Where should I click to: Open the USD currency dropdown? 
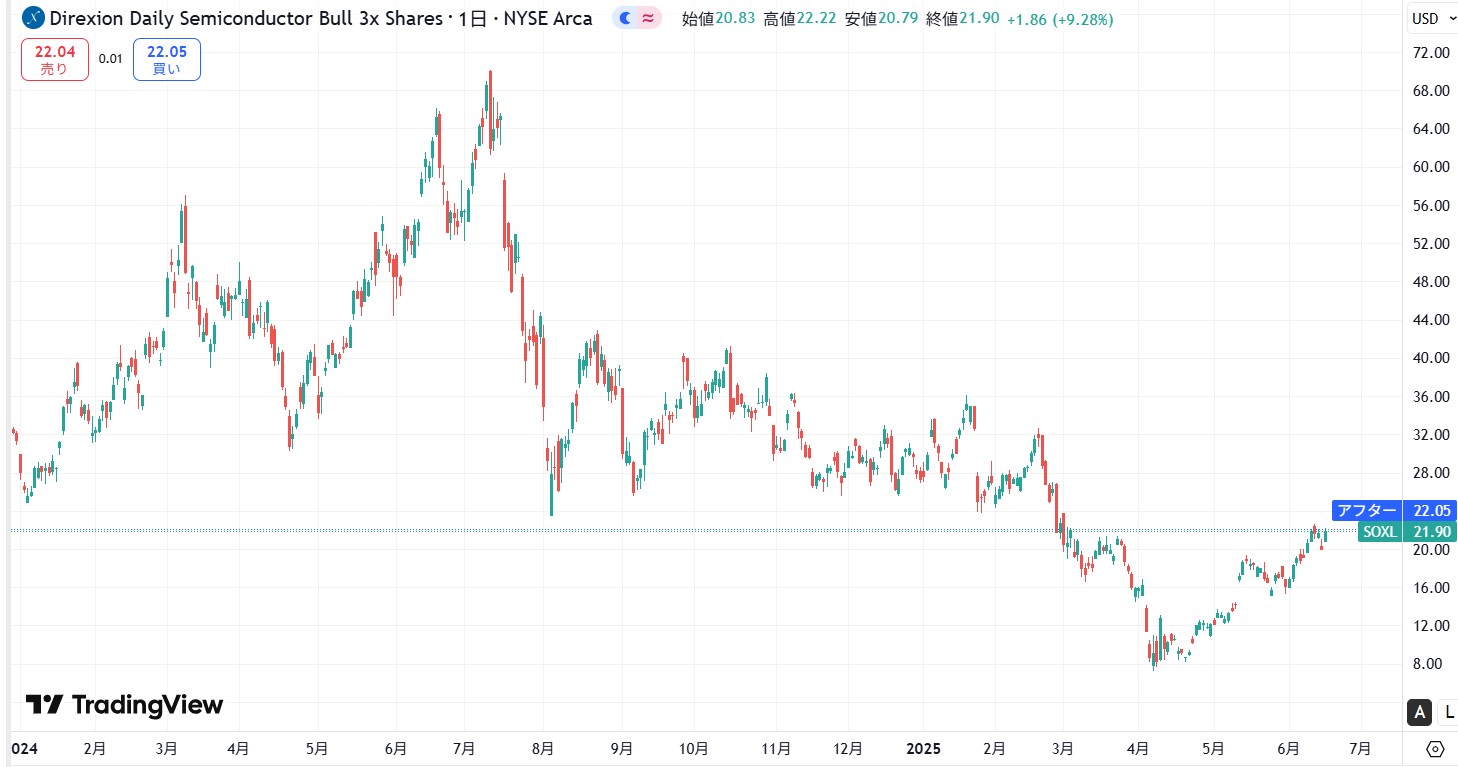1431,18
